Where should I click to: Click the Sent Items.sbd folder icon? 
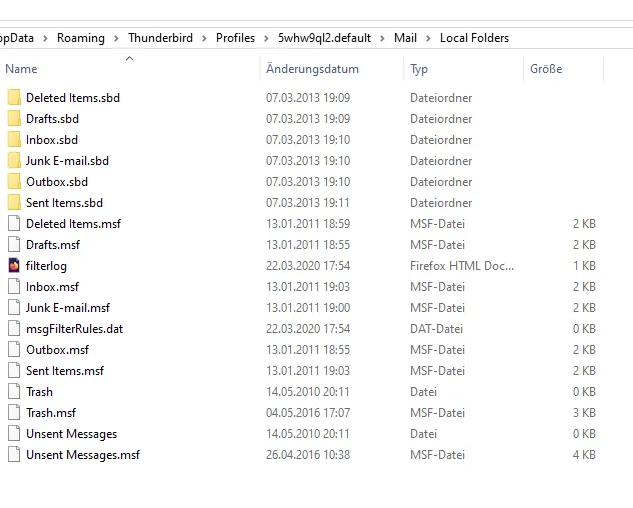(x=14, y=203)
